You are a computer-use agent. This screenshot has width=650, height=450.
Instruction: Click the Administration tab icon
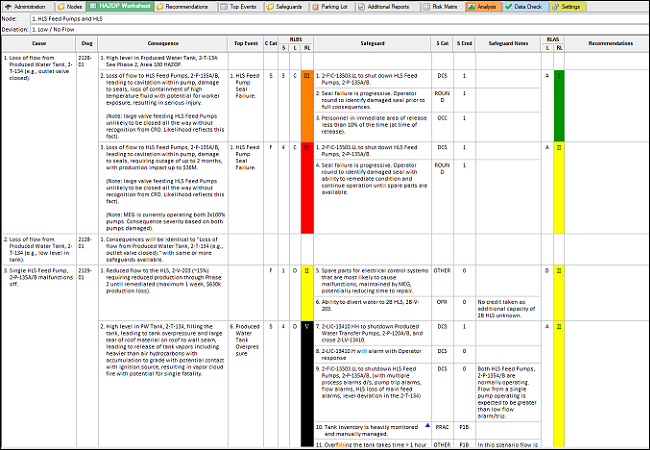(x=7, y=6)
